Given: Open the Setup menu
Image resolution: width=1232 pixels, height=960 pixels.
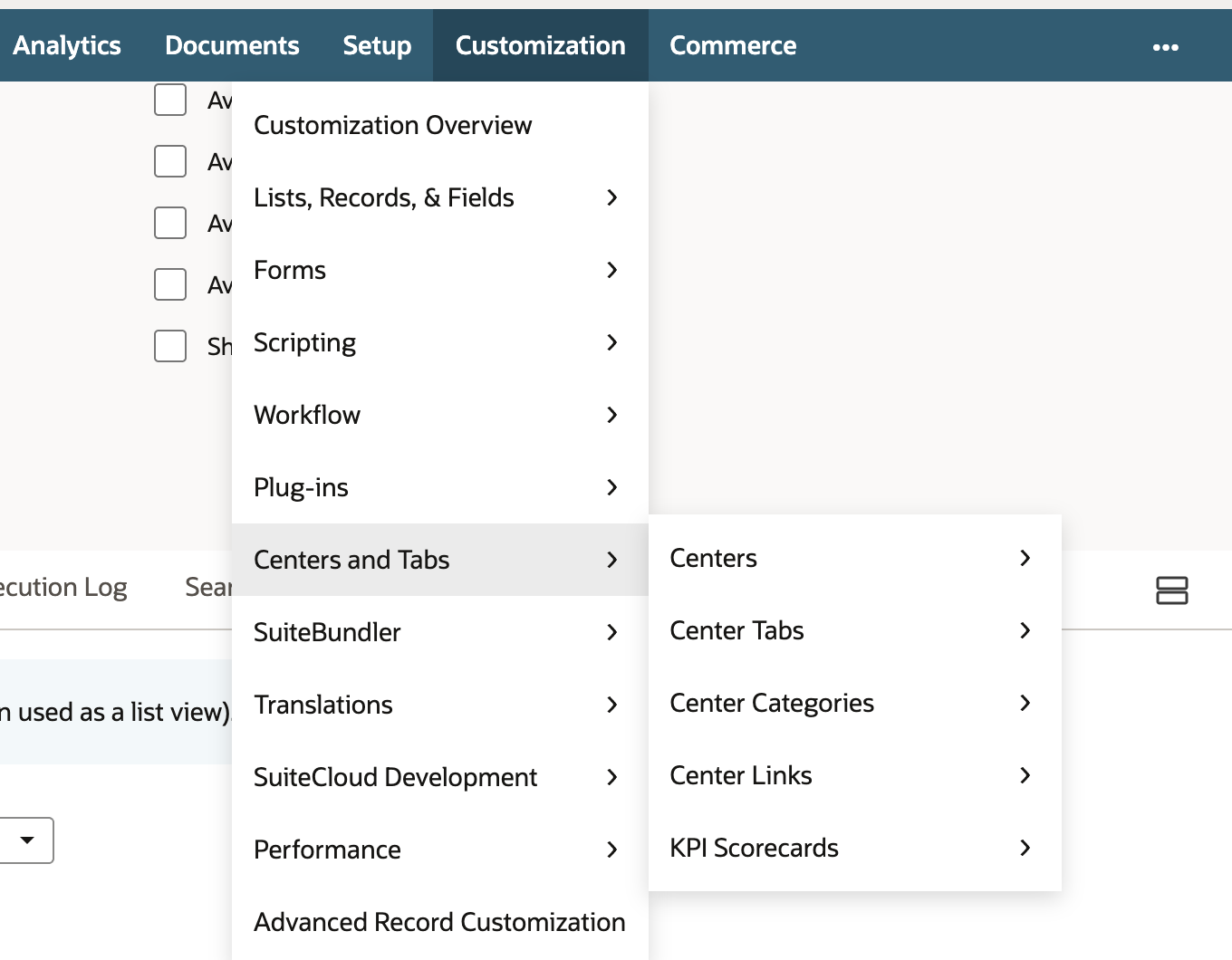Looking at the screenshot, I should click(377, 45).
